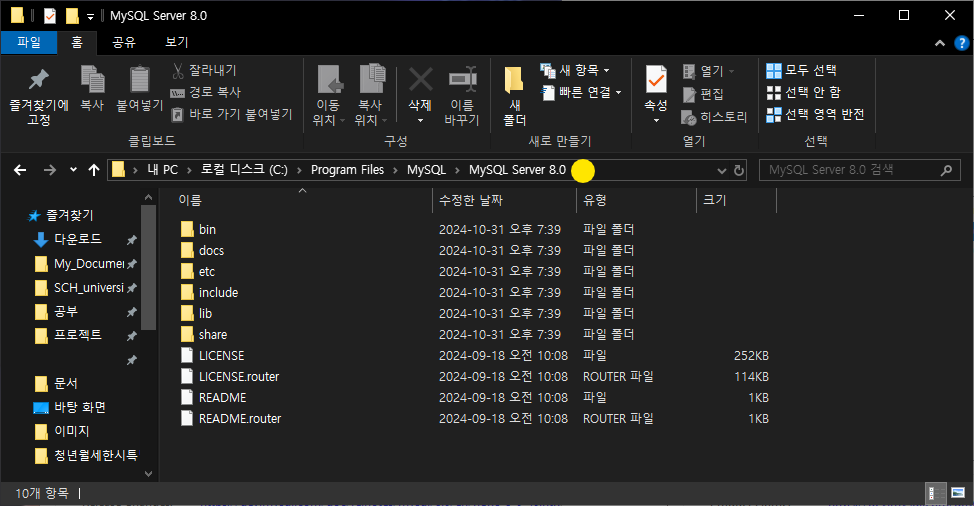Switch to Share (공유) ribbon tab

[124, 42]
